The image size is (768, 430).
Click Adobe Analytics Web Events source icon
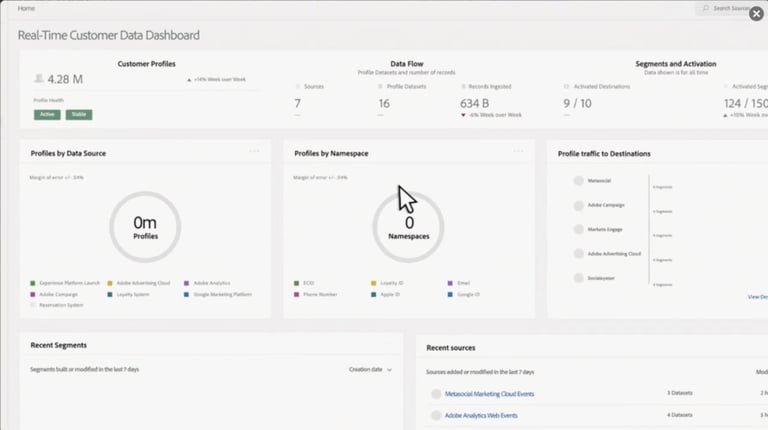(x=436, y=415)
